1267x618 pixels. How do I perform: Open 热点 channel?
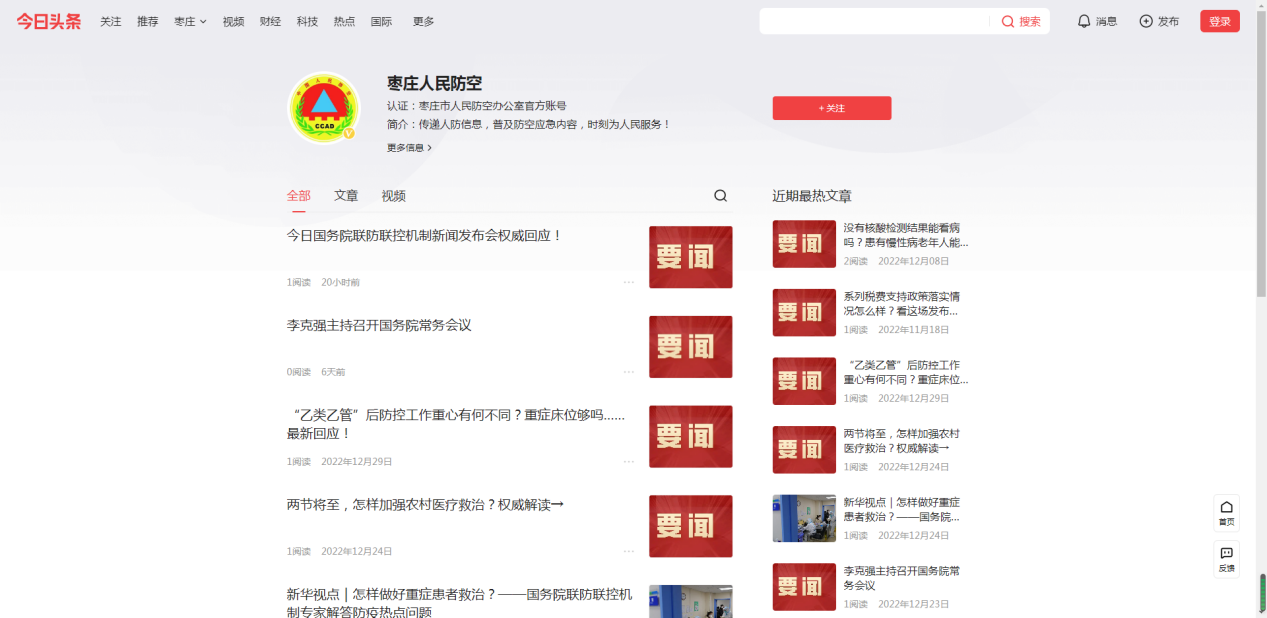pos(344,21)
